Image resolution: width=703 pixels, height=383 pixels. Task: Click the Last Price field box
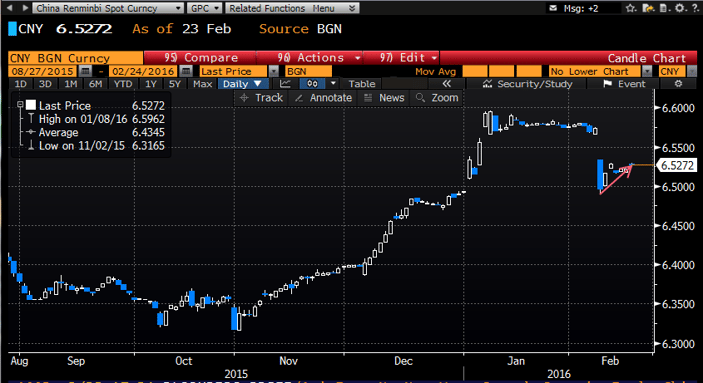[234, 71]
